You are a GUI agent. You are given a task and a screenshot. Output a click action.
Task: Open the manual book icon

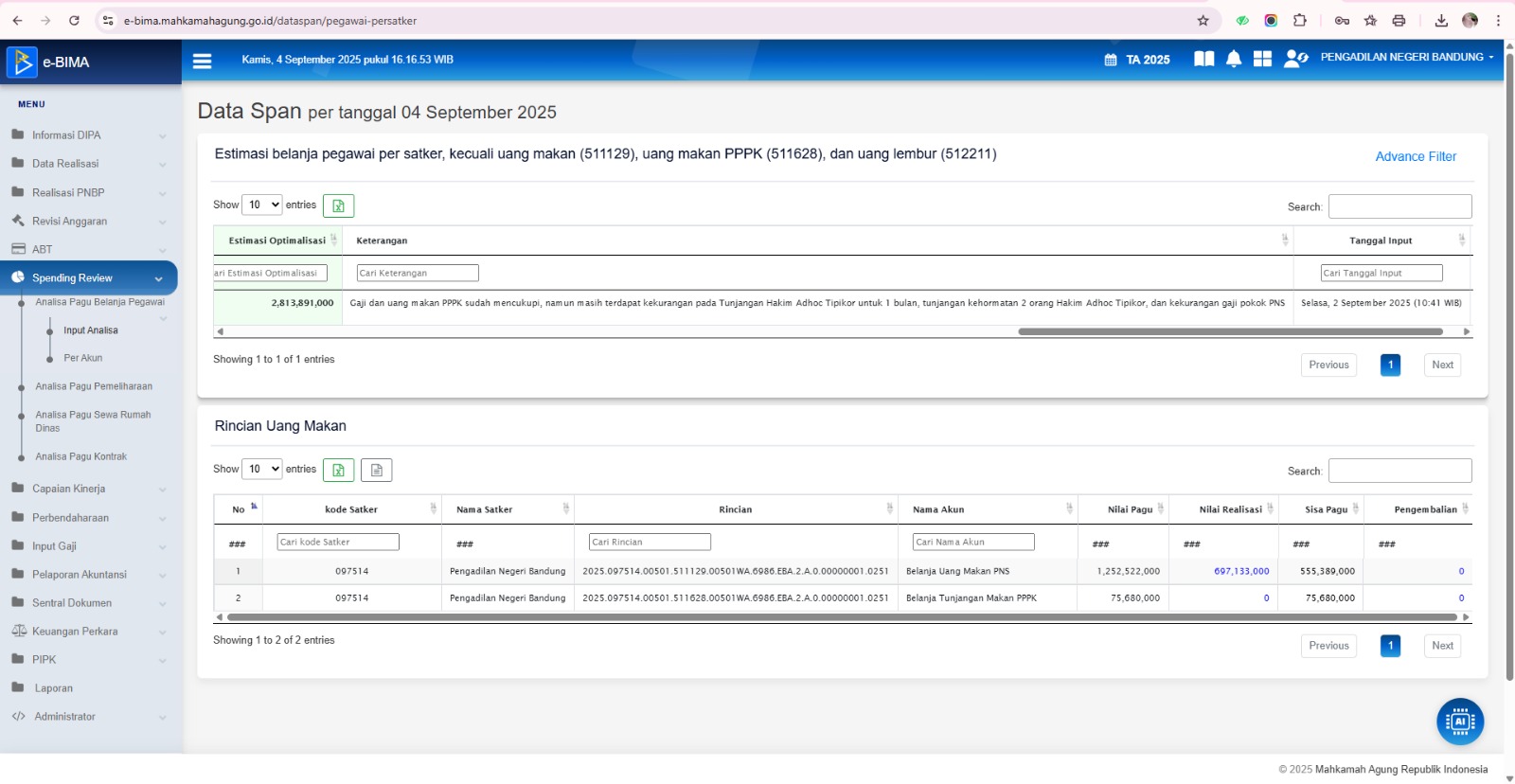[1203, 59]
